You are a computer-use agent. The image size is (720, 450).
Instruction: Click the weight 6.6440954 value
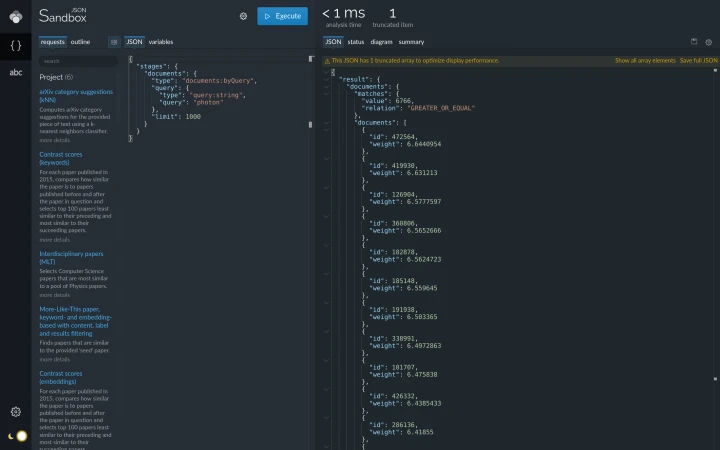coord(424,144)
